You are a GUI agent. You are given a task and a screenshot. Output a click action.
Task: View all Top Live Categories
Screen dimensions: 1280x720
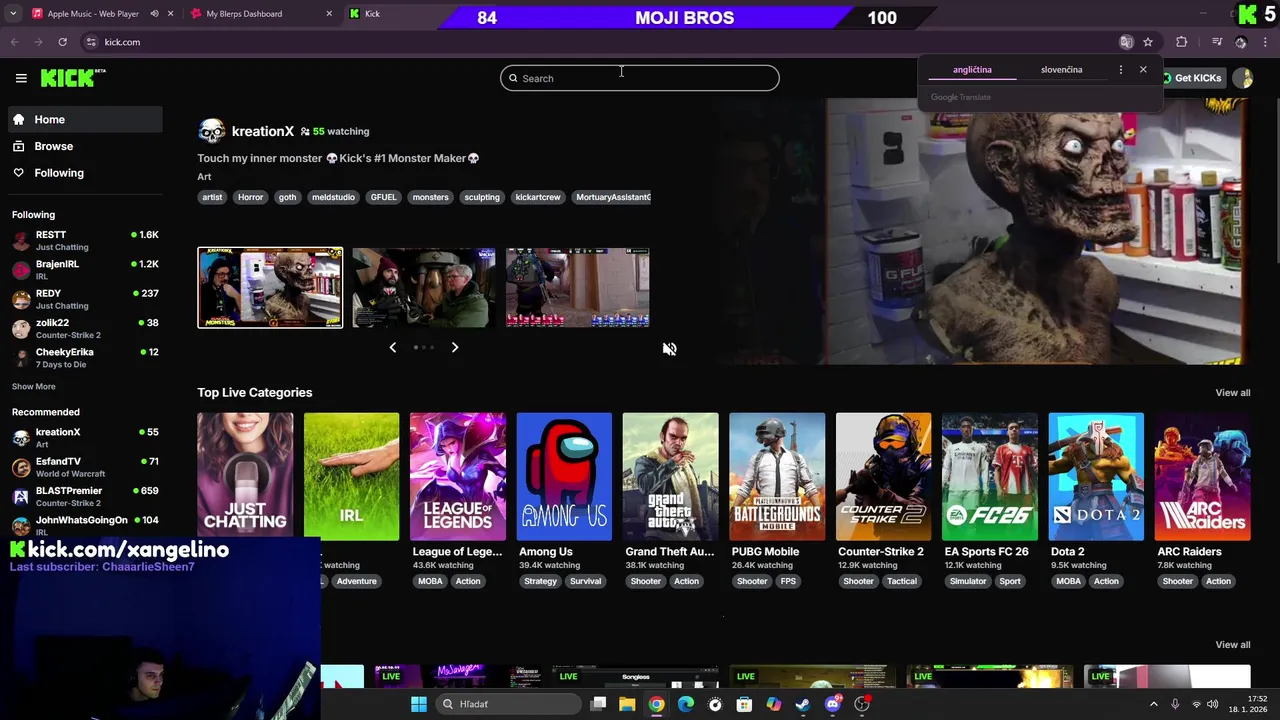pos(1232,393)
